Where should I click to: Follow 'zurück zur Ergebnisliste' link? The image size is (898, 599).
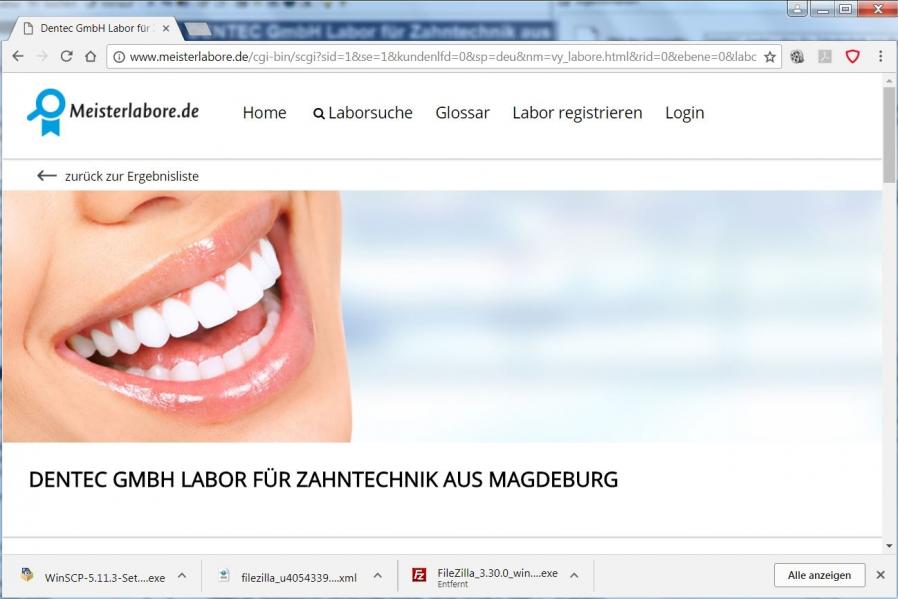click(x=132, y=176)
